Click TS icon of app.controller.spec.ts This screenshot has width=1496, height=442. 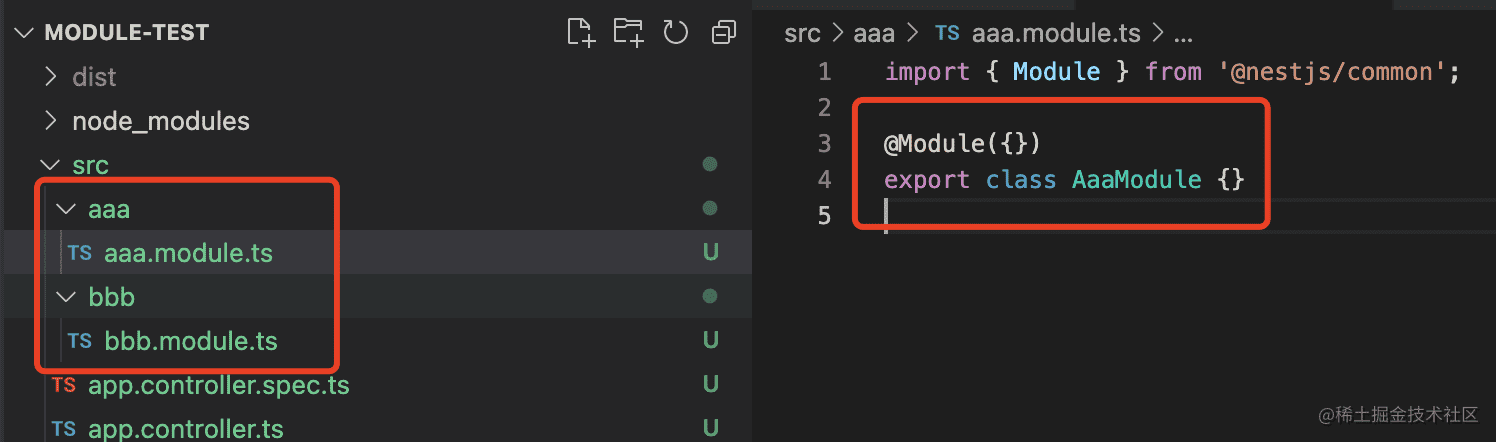click(x=64, y=385)
